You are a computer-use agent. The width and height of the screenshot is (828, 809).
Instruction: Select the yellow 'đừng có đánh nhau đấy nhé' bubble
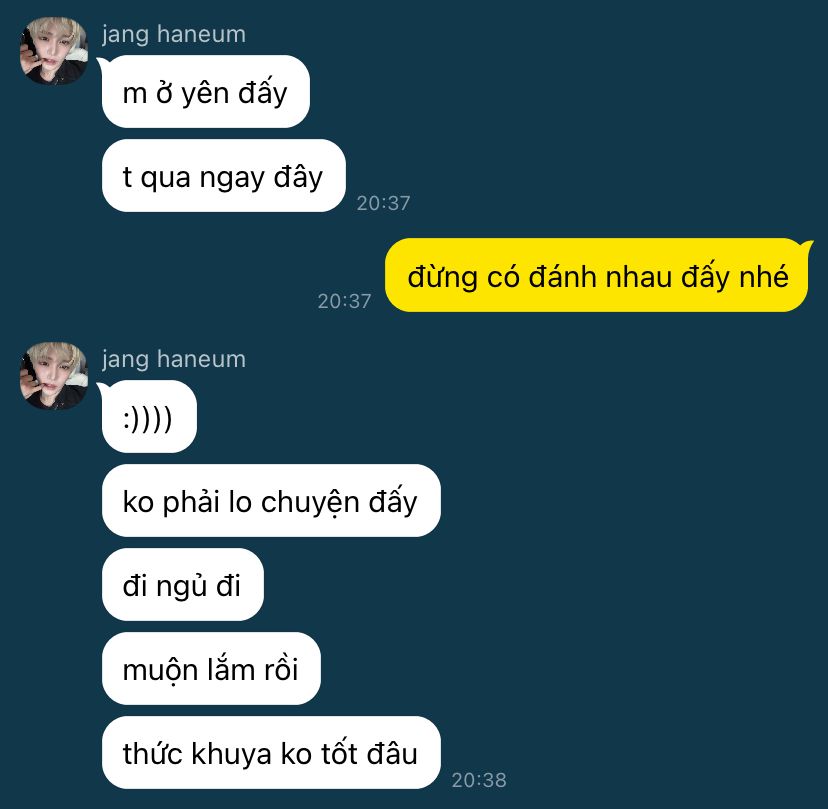(597, 275)
